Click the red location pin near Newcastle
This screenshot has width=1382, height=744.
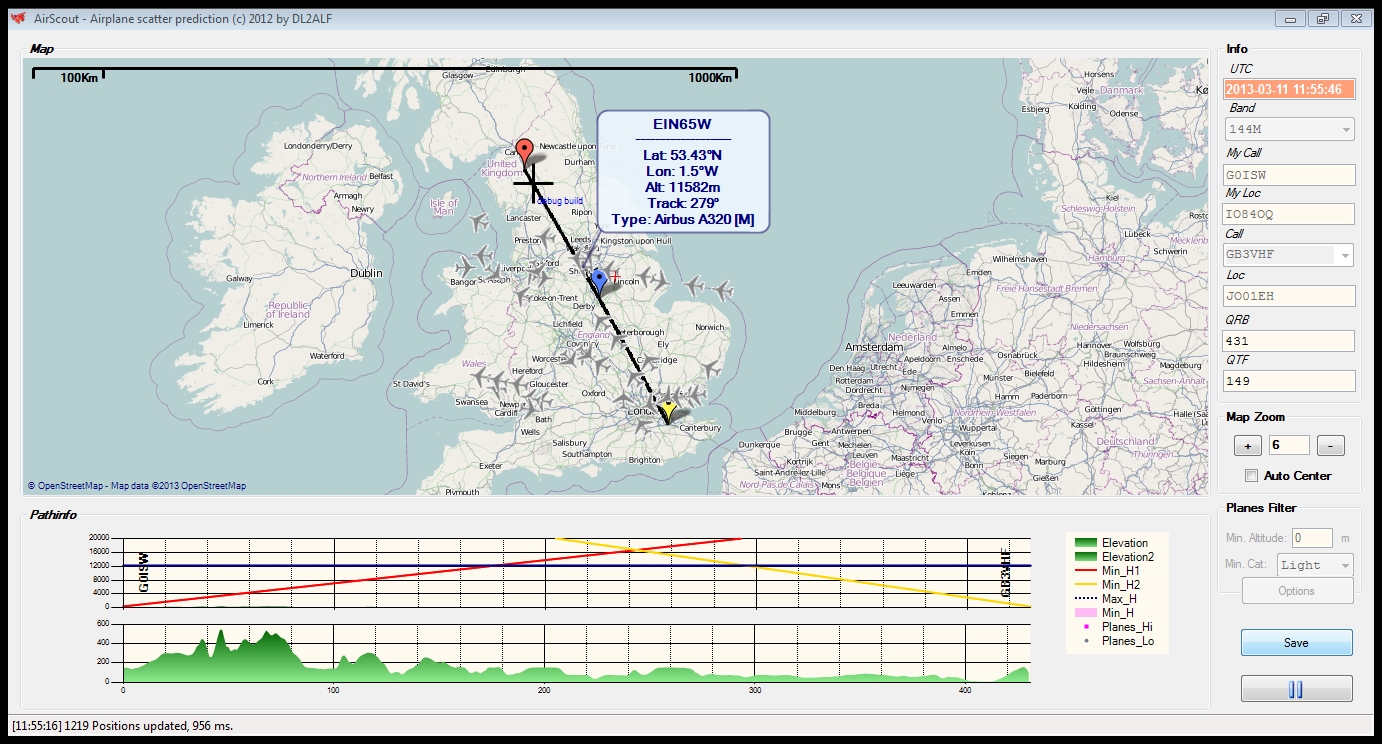point(524,153)
